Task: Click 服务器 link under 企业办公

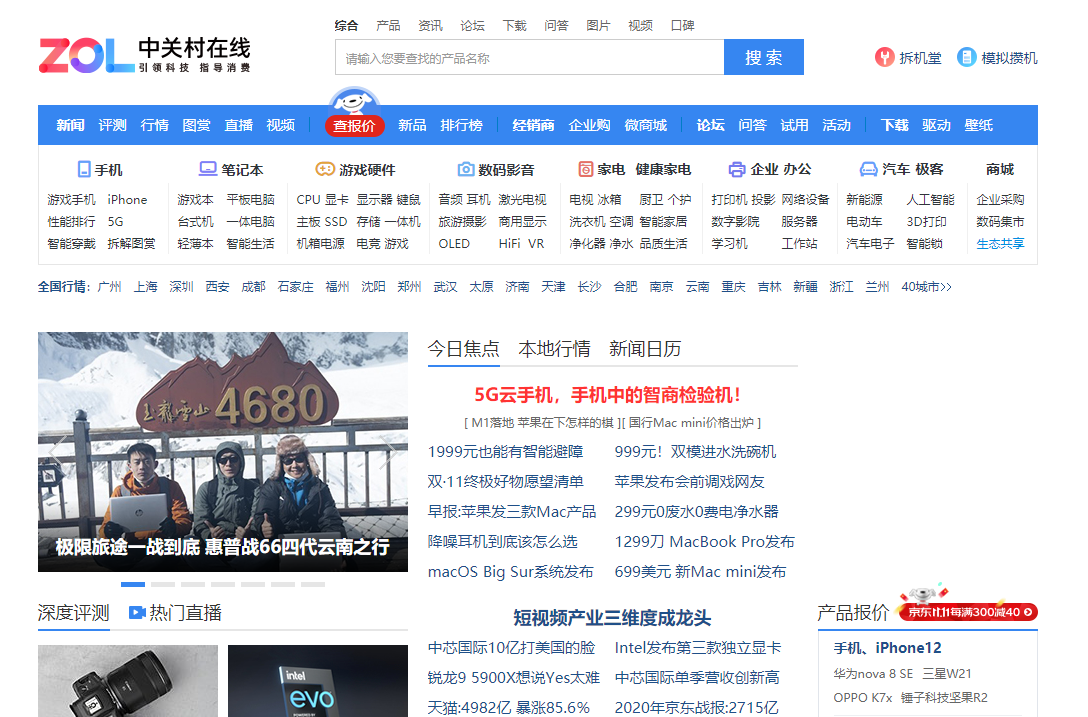Action: point(799,221)
